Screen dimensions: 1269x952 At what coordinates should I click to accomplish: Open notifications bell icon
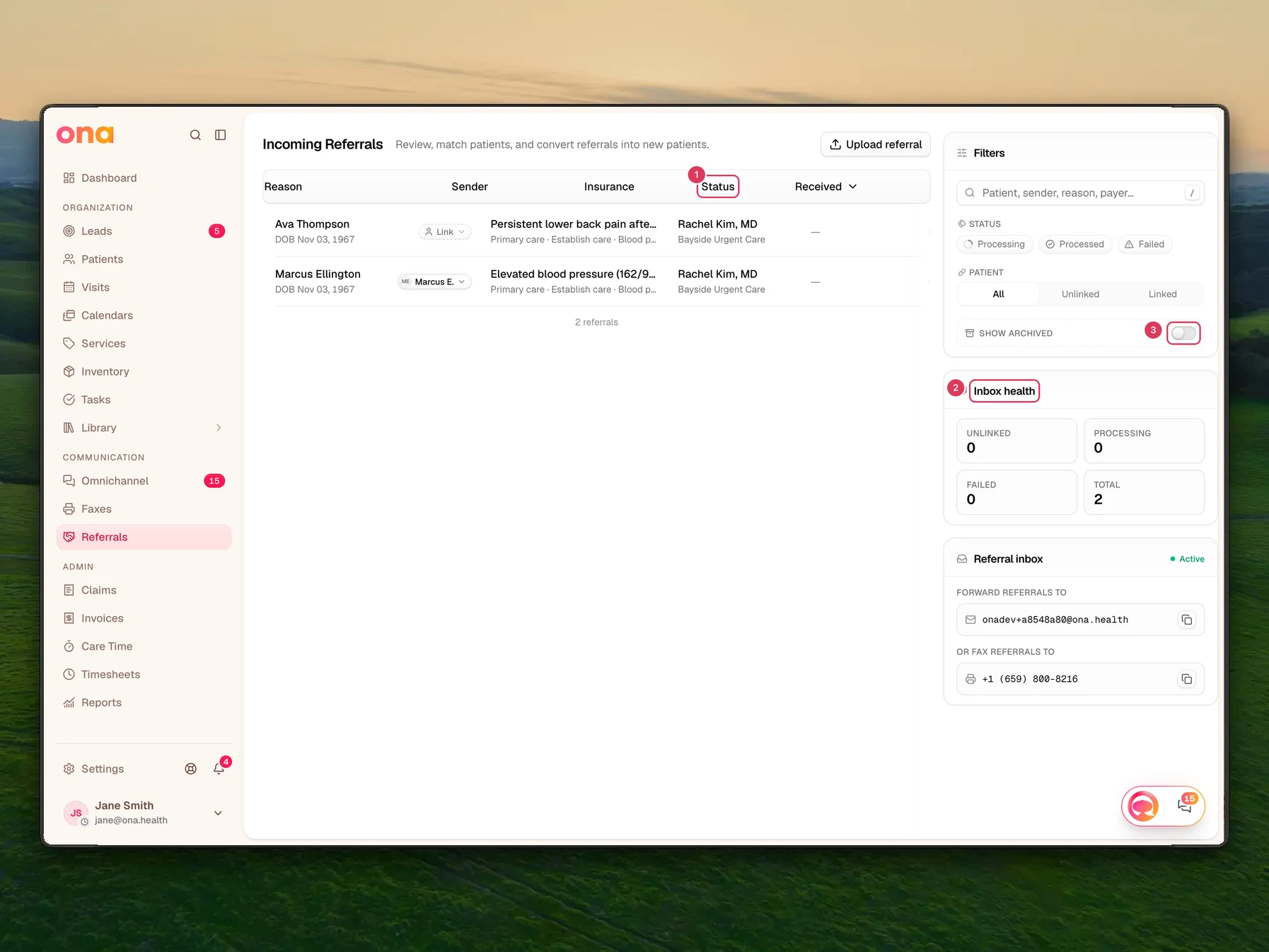pyautogui.click(x=219, y=769)
